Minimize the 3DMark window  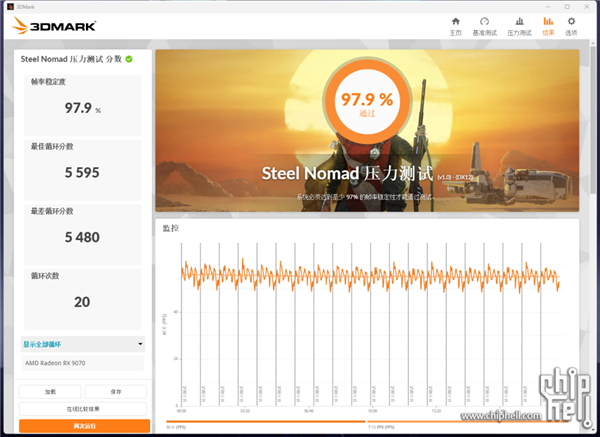tap(548, 7)
